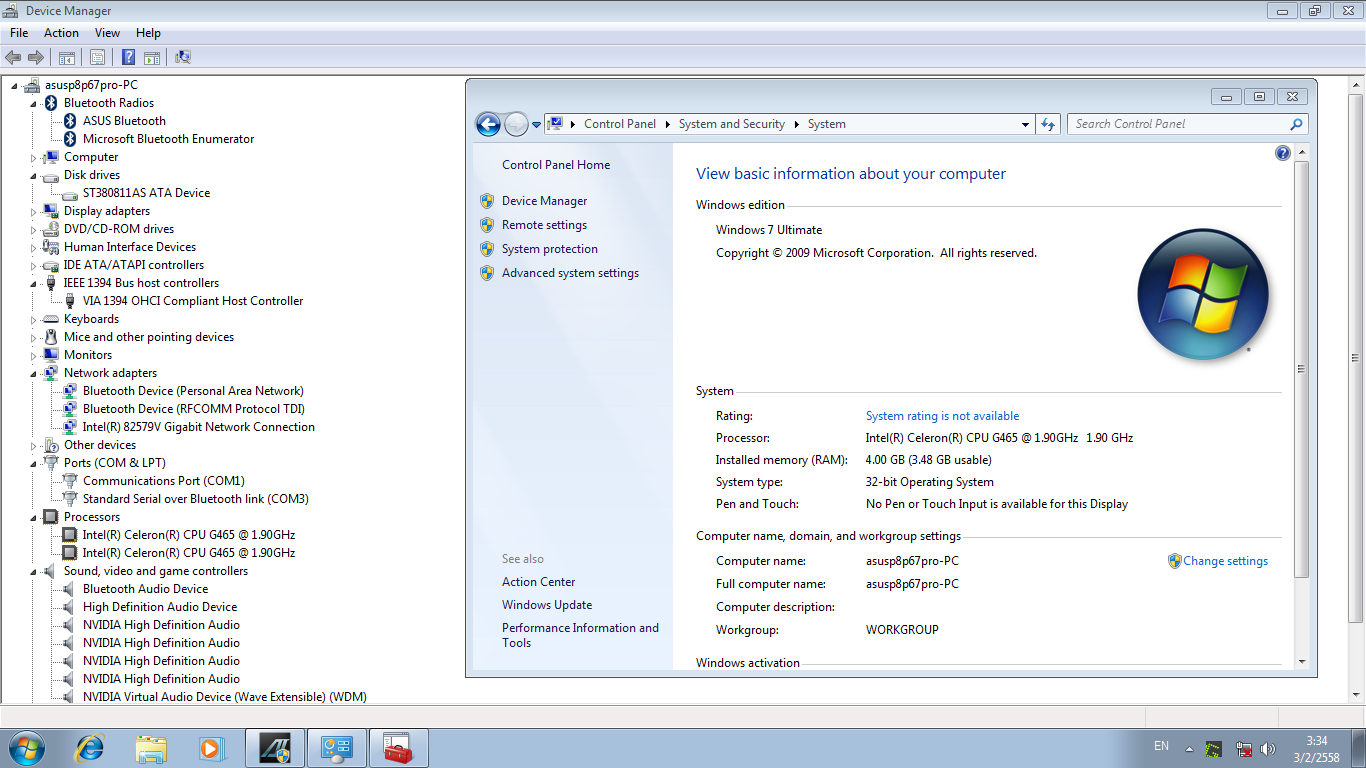Open Control Panel Home link
1366x768 pixels.
pyautogui.click(x=556, y=165)
